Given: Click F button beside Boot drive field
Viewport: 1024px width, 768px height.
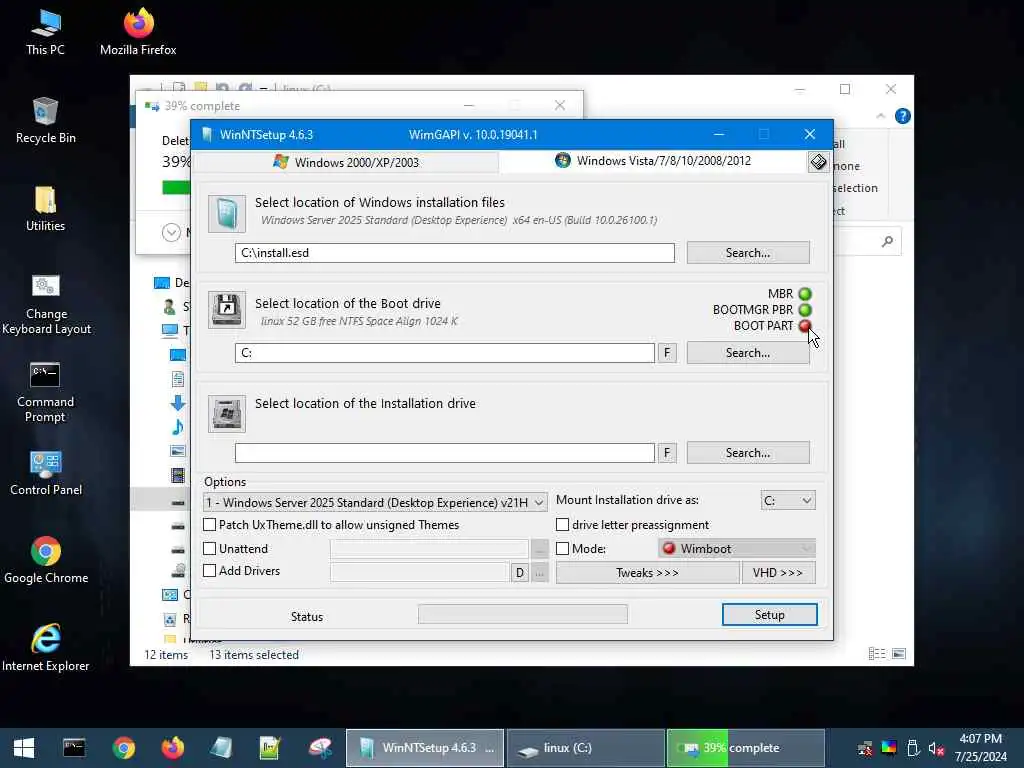Looking at the screenshot, I should (x=667, y=353).
